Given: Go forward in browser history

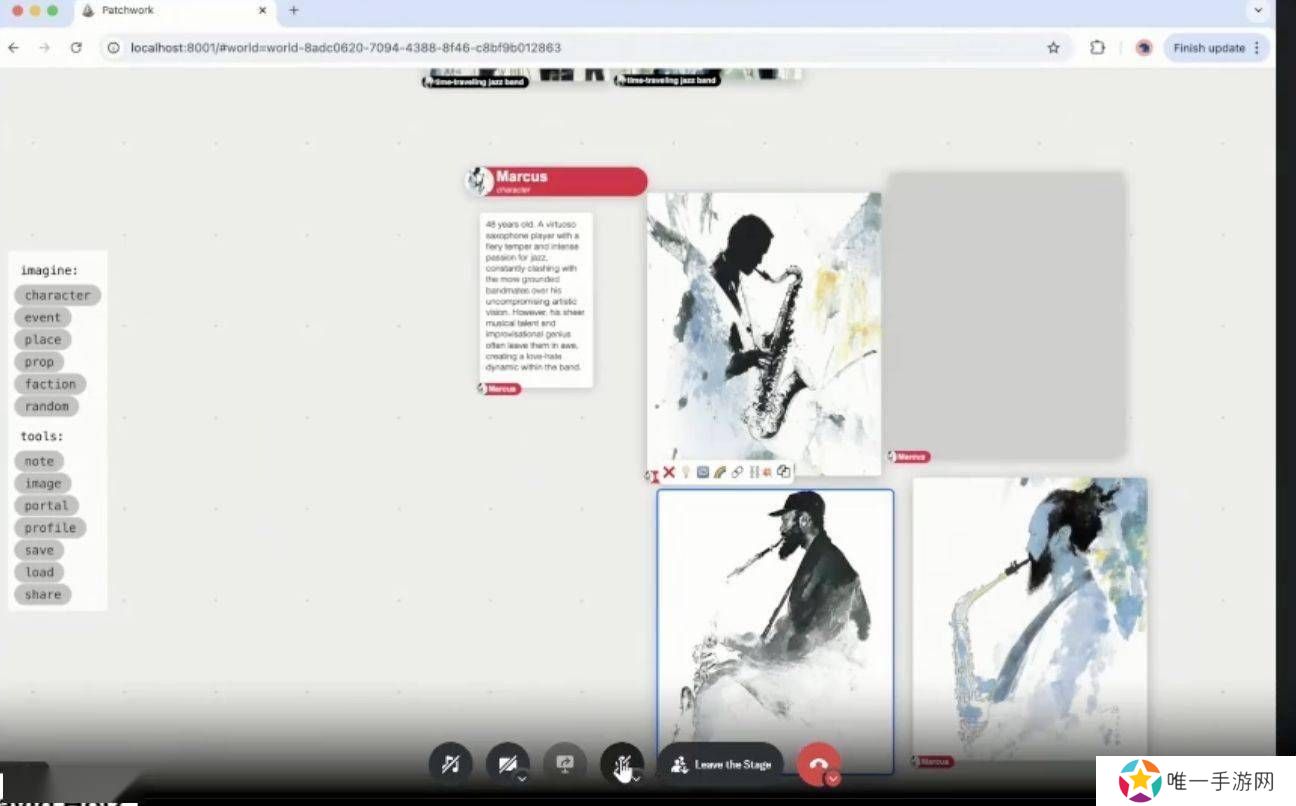Looking at the screenshot, I should (x=44, y=47).
